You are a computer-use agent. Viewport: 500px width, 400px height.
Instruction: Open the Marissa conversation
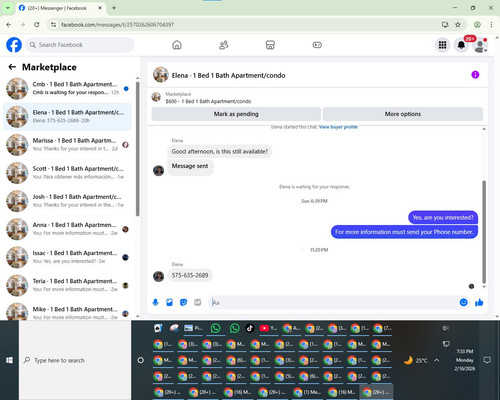point(68,145)
